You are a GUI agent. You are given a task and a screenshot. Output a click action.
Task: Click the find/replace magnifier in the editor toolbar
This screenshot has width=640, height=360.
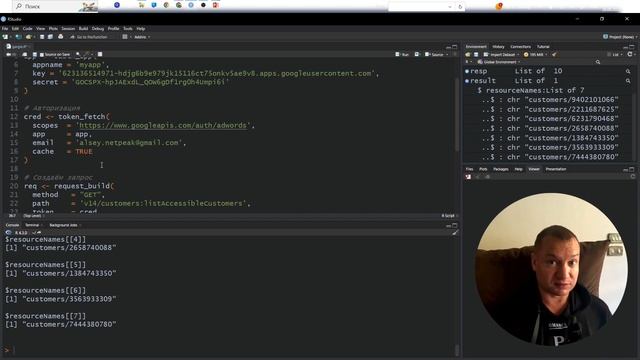click(x=78, y=54)
